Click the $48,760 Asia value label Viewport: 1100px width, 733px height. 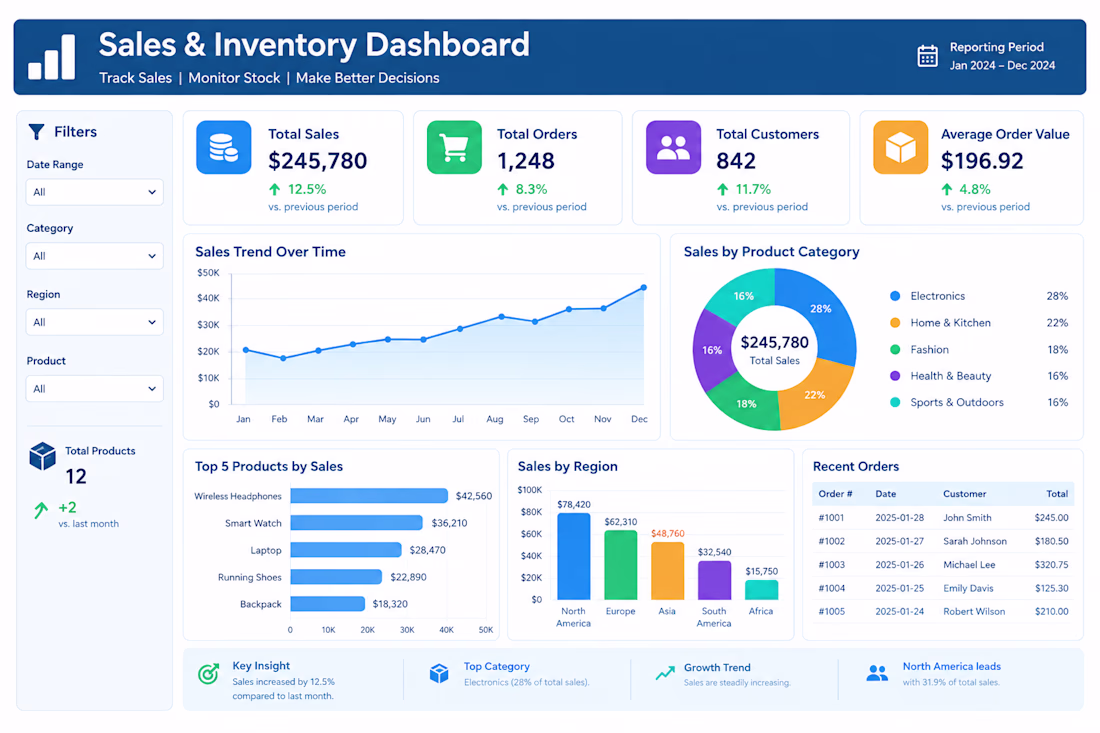tap(668, 534)
